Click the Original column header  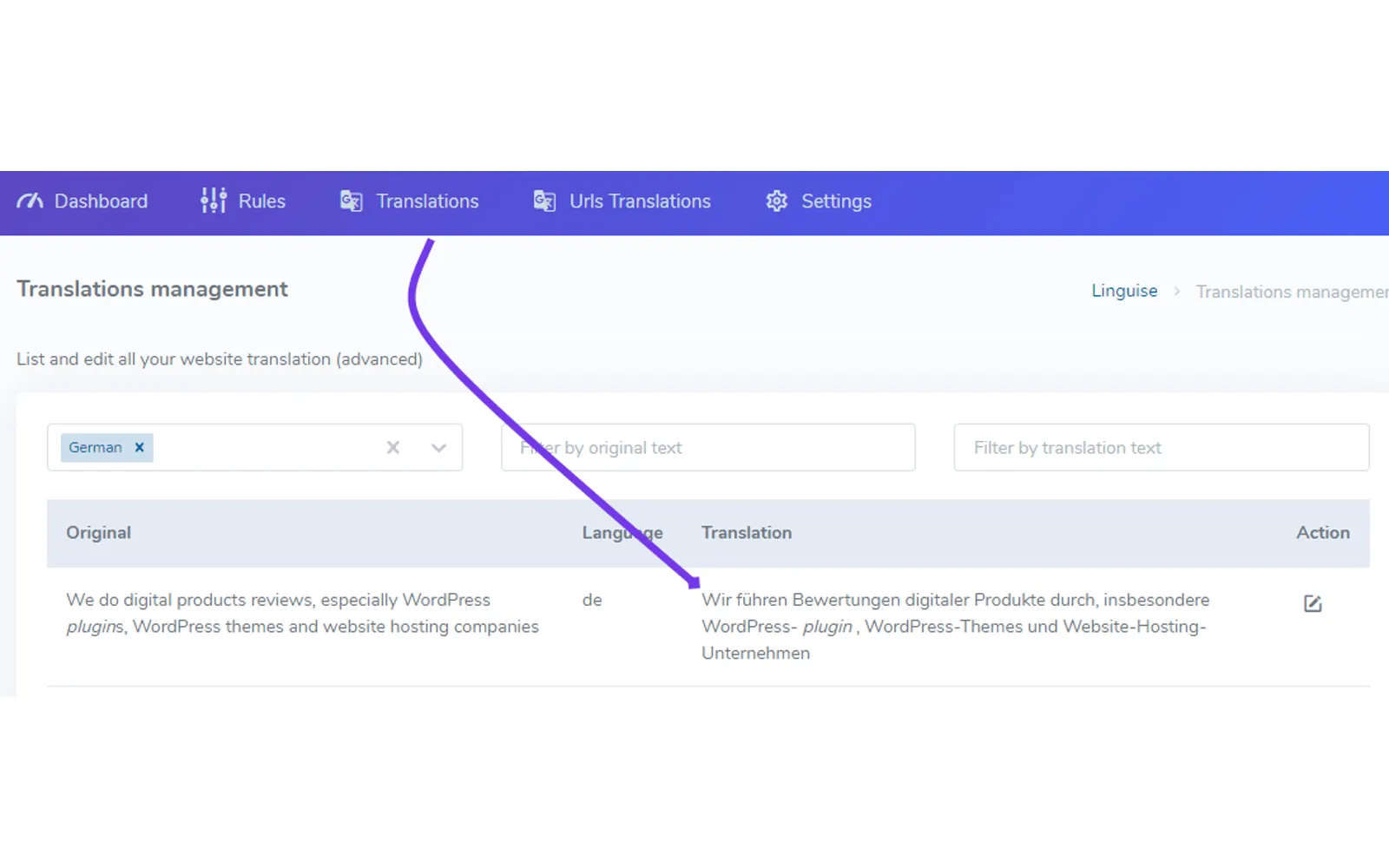(x=99, y=533)
